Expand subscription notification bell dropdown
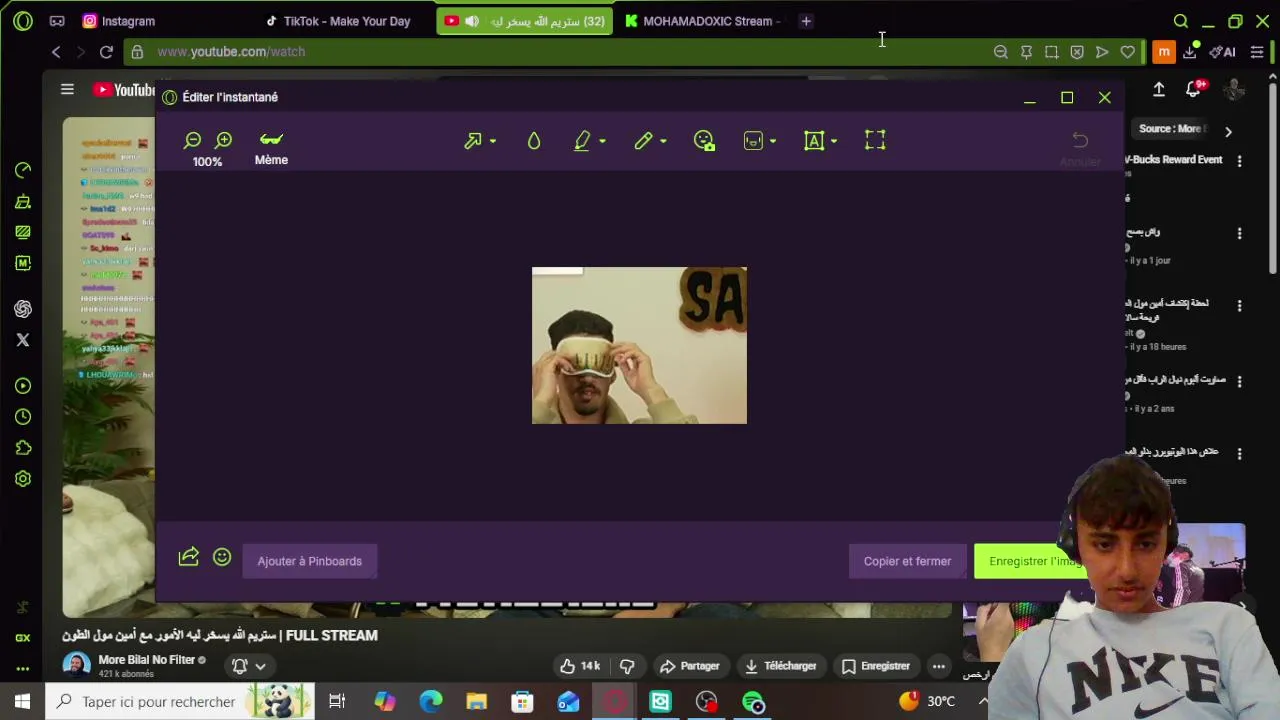Screen dimensions: 1280x720 pos(249,666)
